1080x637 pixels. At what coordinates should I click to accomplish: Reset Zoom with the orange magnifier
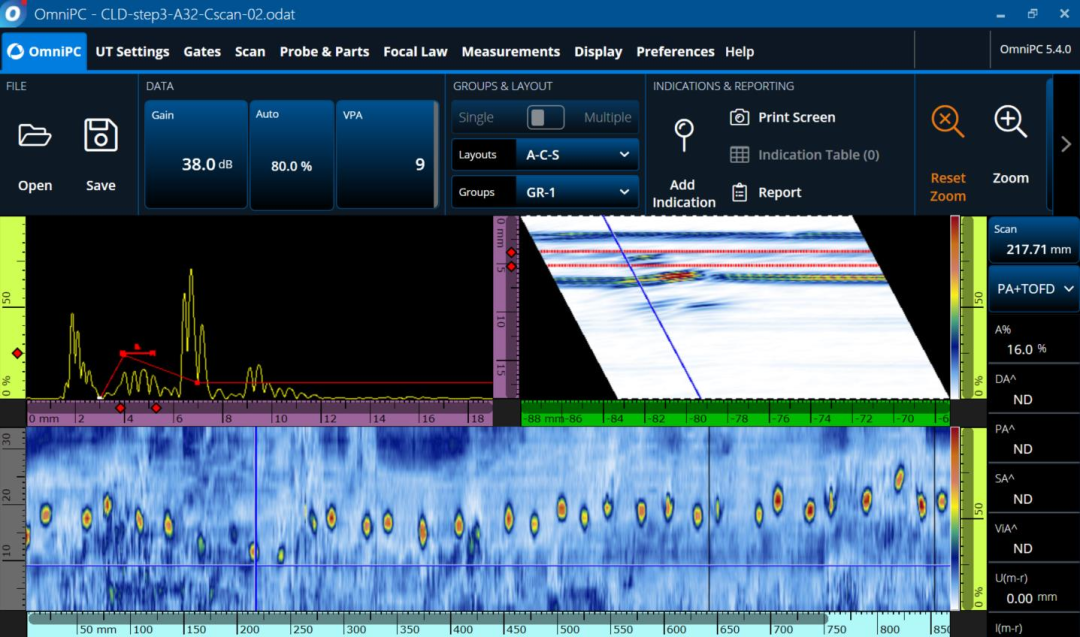point(948,123)
